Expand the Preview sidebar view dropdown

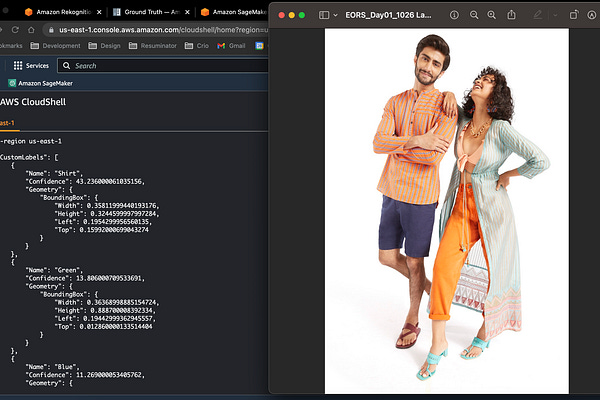335,15
